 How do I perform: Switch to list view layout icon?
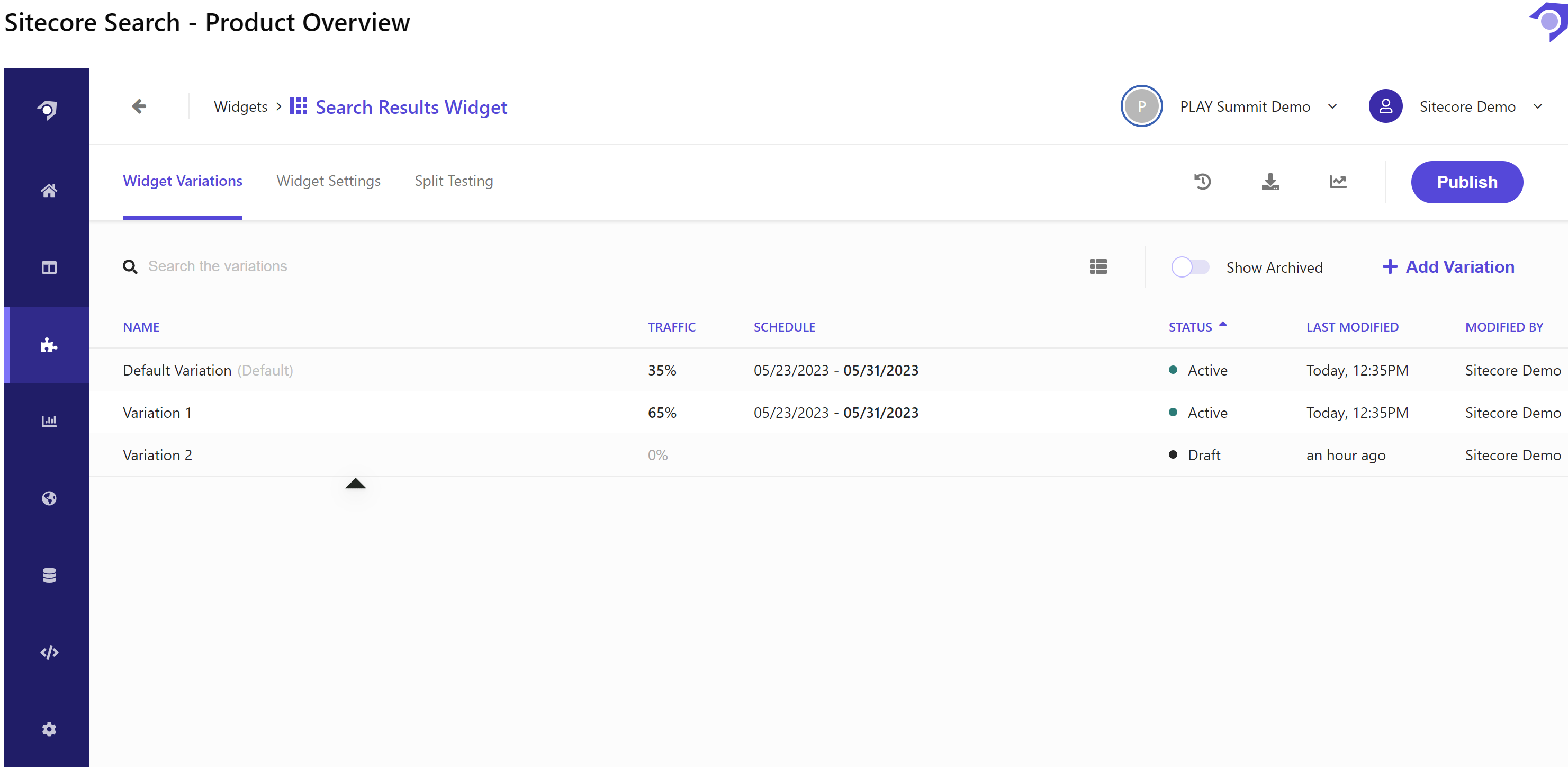(1098, 267)
